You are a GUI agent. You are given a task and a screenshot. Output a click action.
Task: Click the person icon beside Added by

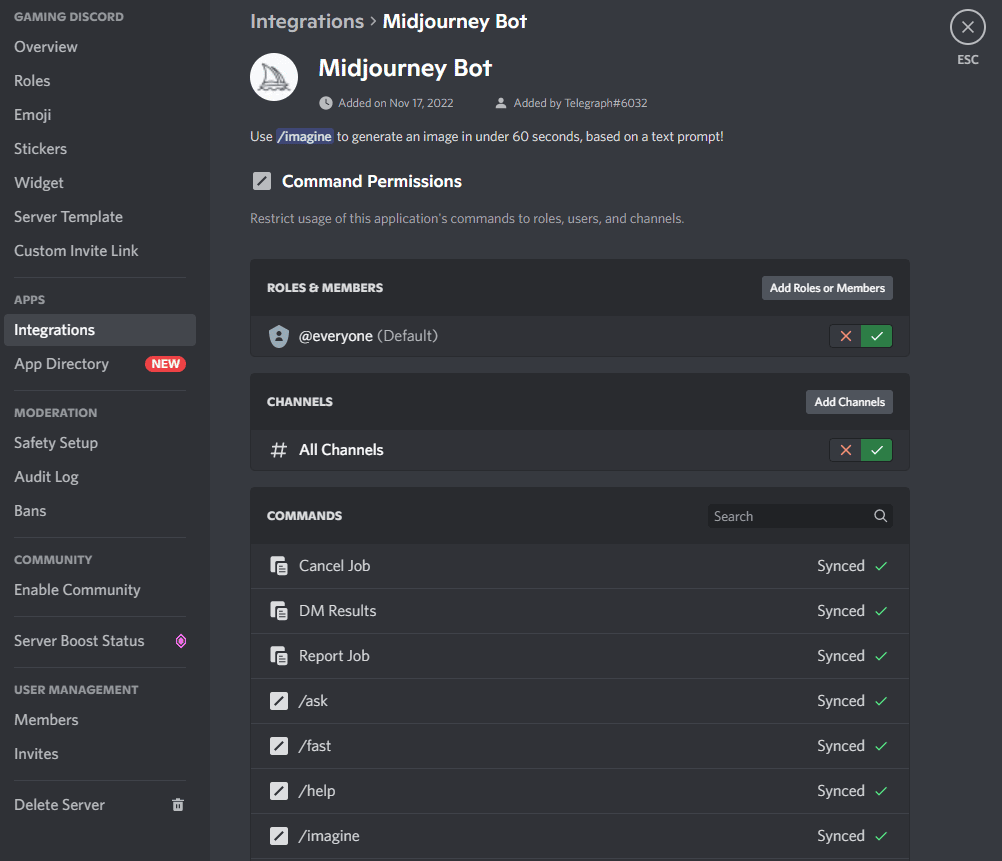click(501, 103)
